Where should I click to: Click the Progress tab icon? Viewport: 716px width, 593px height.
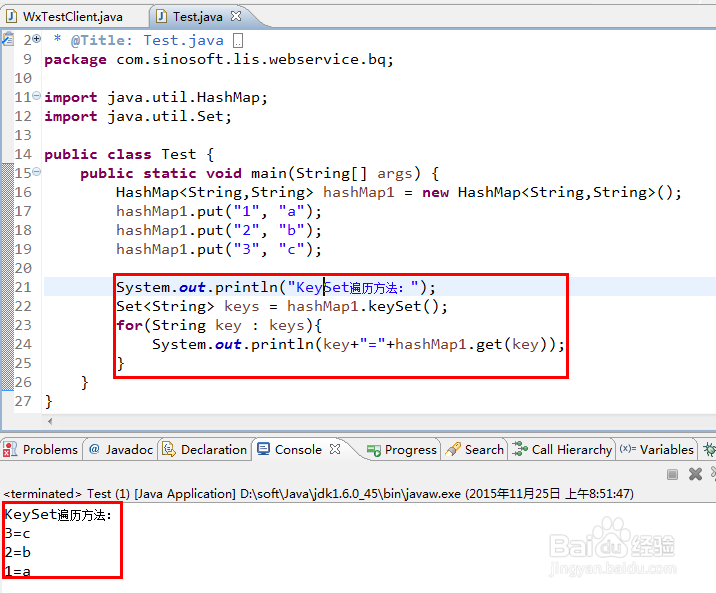(x=374, y=451)
